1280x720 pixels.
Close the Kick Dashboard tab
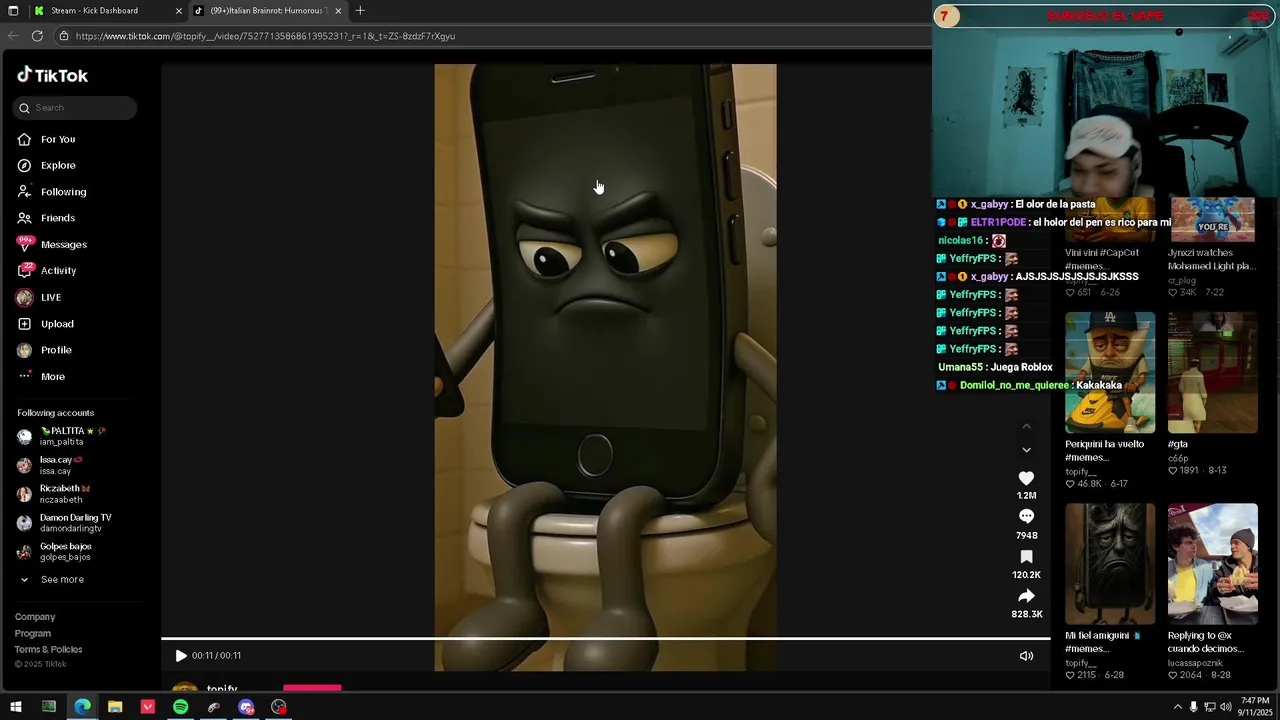[178, 11]
